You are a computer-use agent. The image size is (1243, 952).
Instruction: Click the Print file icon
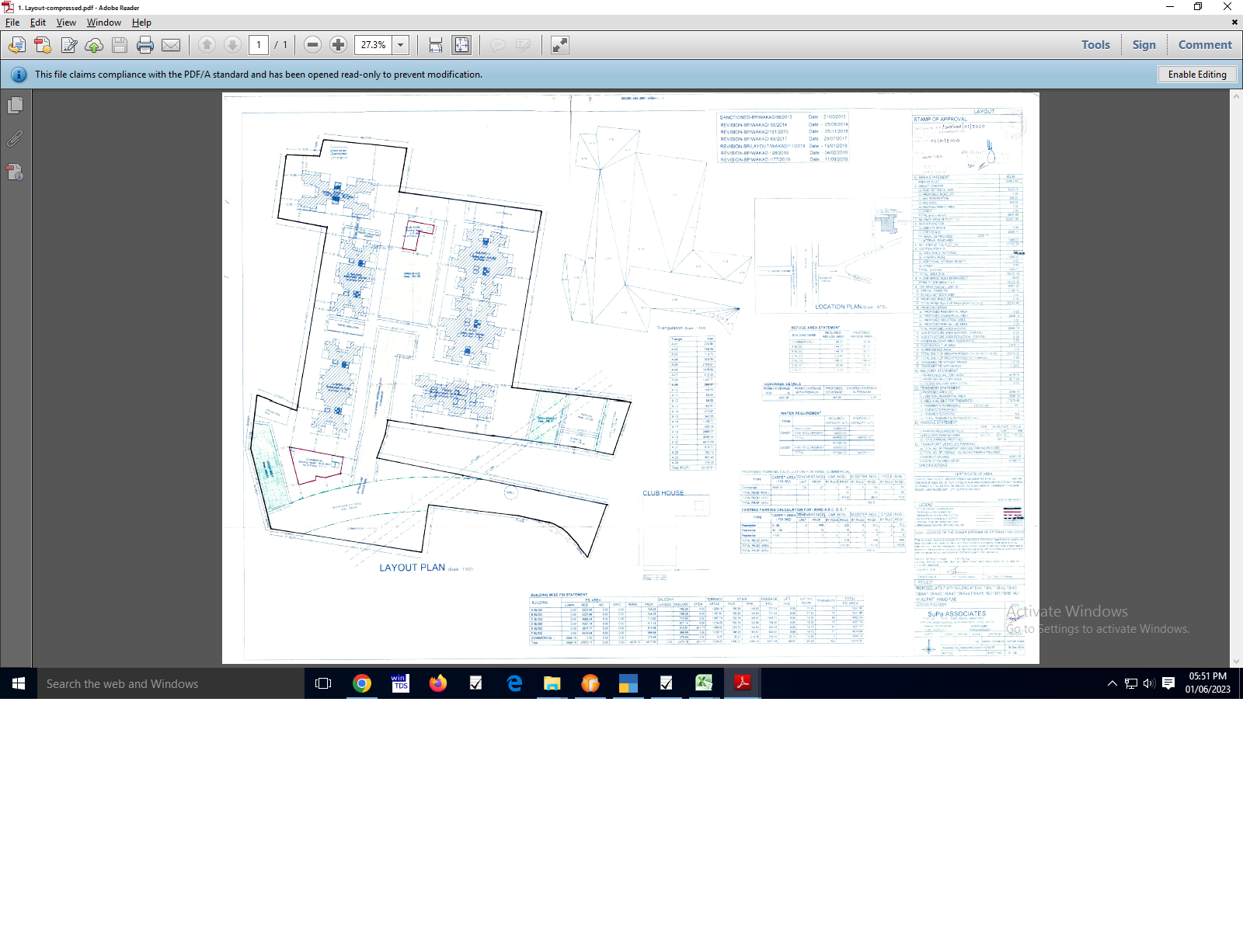pyautogui.click(x=145, y=45)
